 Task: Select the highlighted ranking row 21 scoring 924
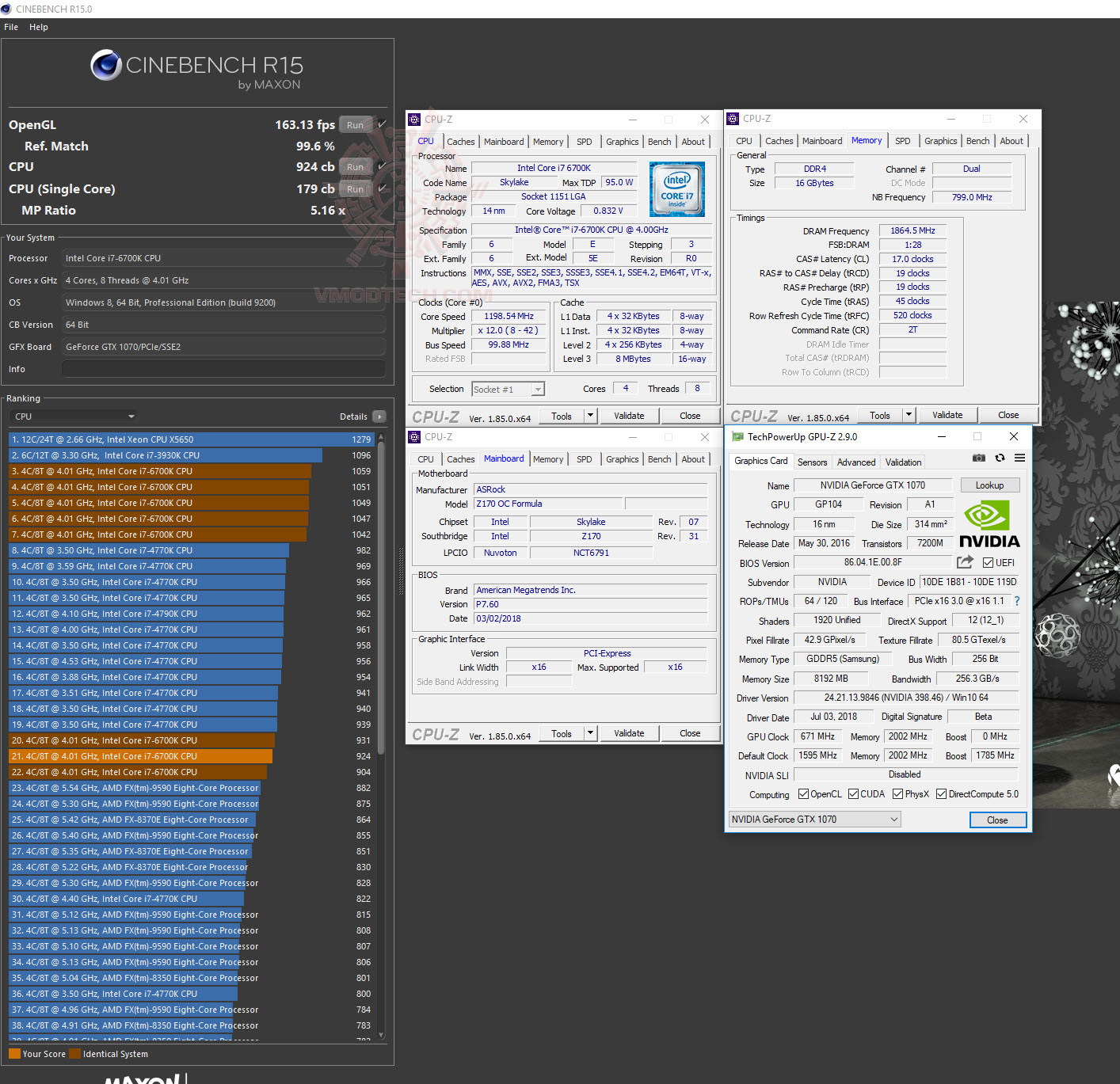[191, 756]
